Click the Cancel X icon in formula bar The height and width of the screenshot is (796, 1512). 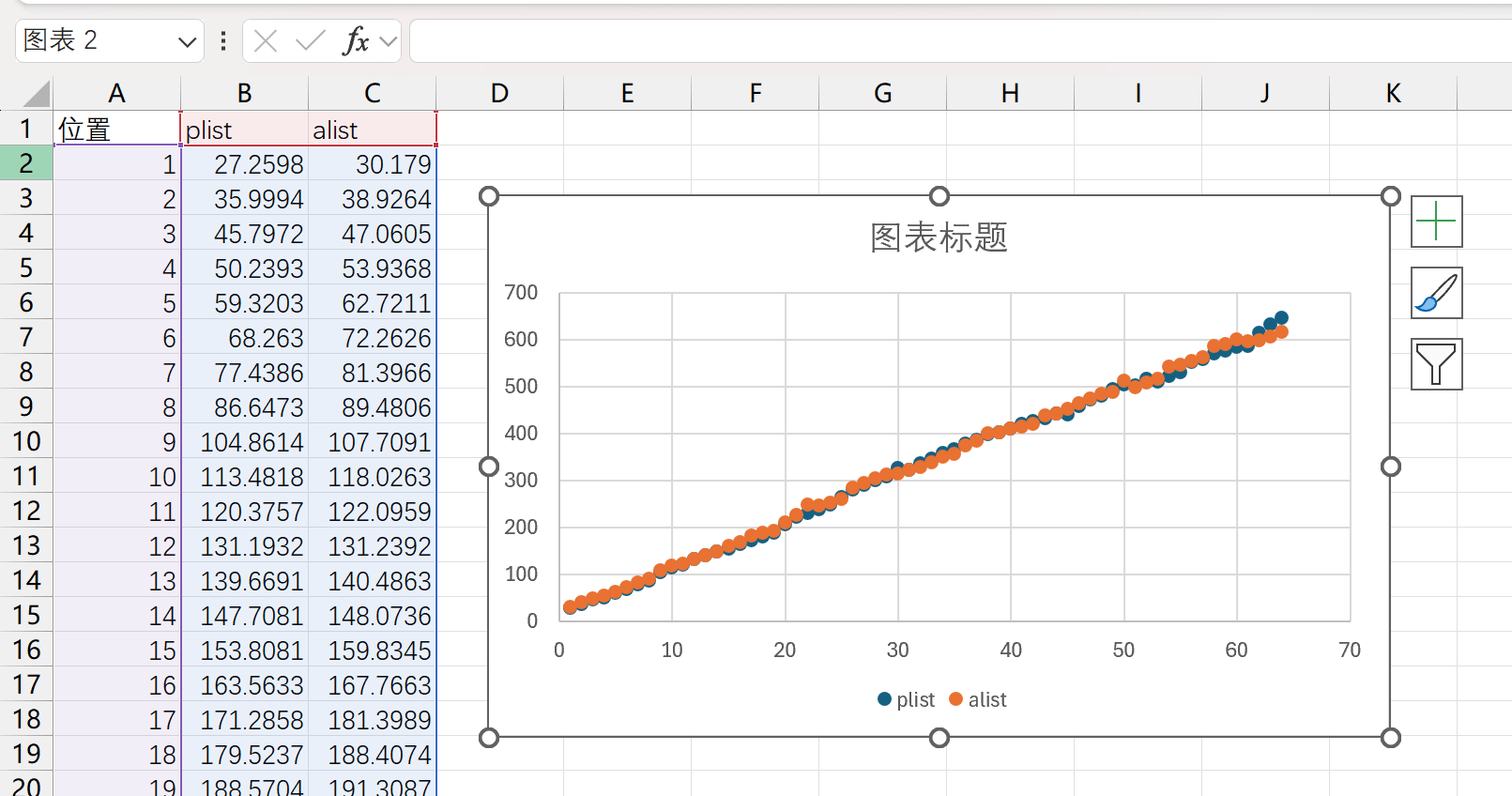[x=266, y=41]
